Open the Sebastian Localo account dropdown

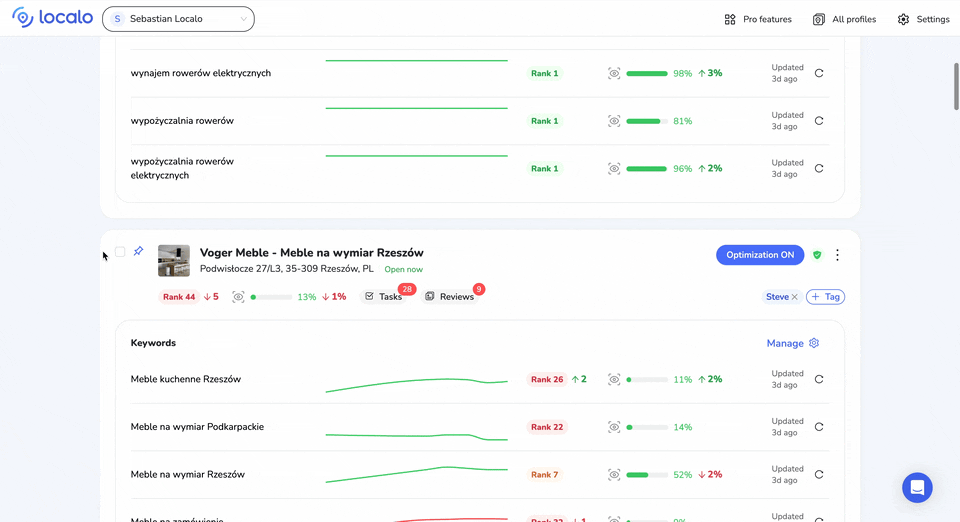pos(178,19)
